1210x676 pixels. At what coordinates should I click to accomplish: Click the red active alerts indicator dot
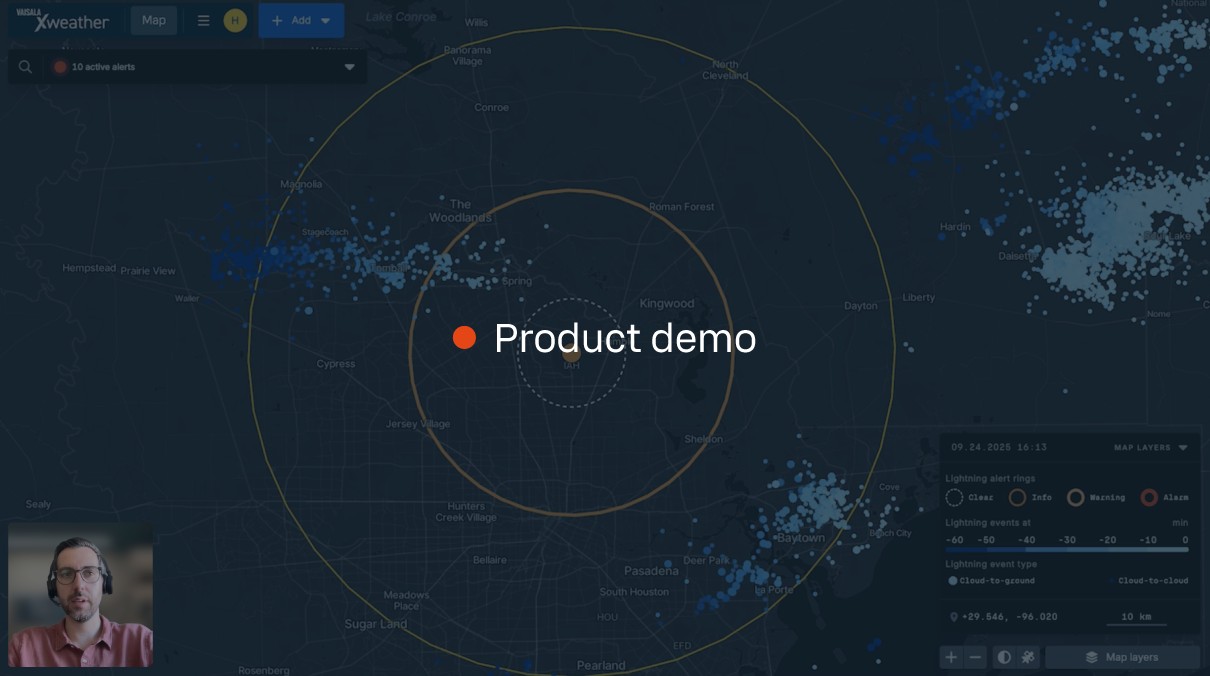[x=60, y=67]
